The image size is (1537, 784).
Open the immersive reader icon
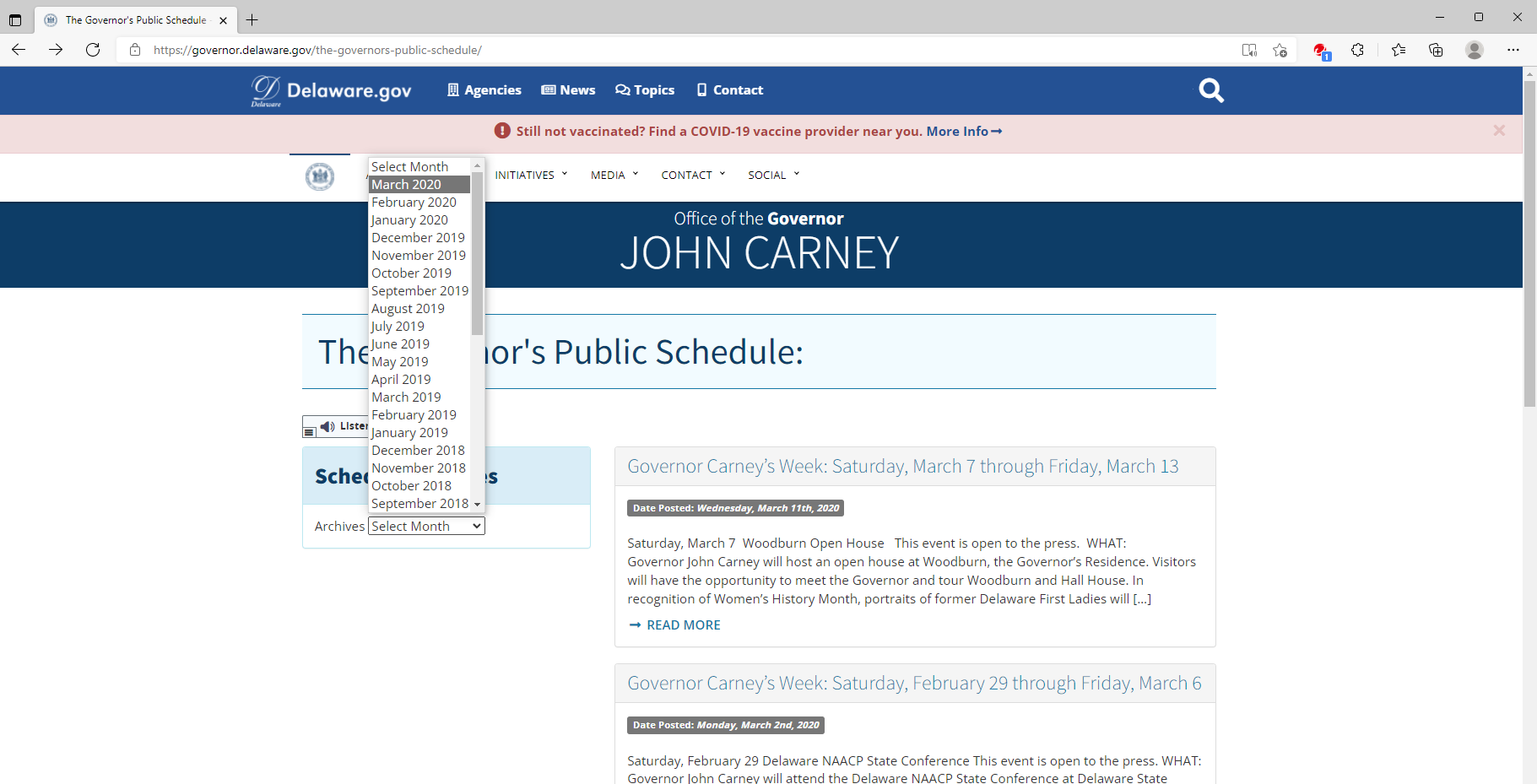pyautogui.click(x=1249, y=50)
